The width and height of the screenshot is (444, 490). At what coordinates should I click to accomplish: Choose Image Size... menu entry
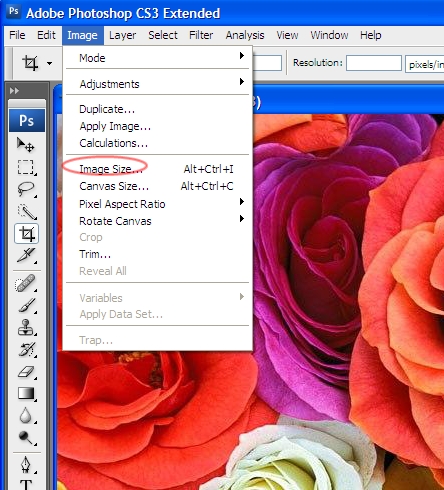pos(157,169)
